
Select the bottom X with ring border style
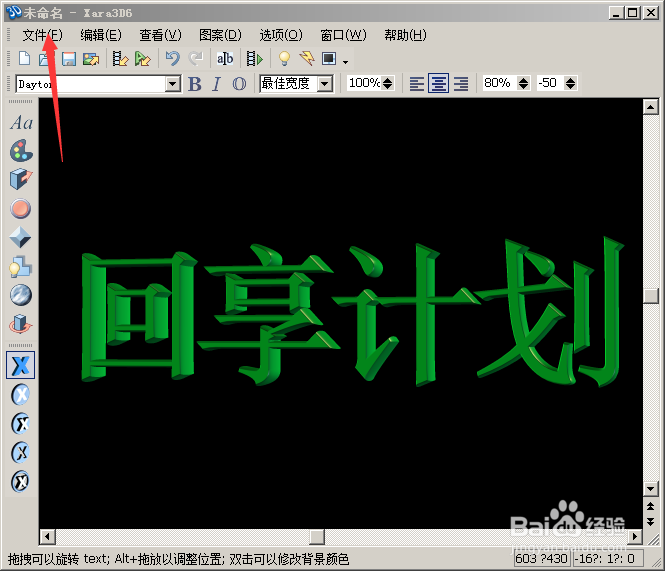(x=21, y=481)
